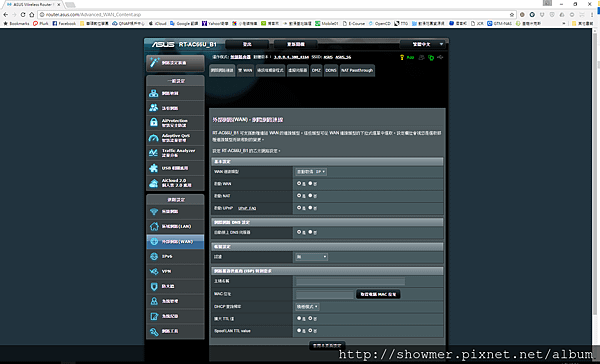The width and height of the screenshot is (600, 364).
Task: Reload the page with browser refresh icon
Action: pyautogui.click(x=23, y=15)
